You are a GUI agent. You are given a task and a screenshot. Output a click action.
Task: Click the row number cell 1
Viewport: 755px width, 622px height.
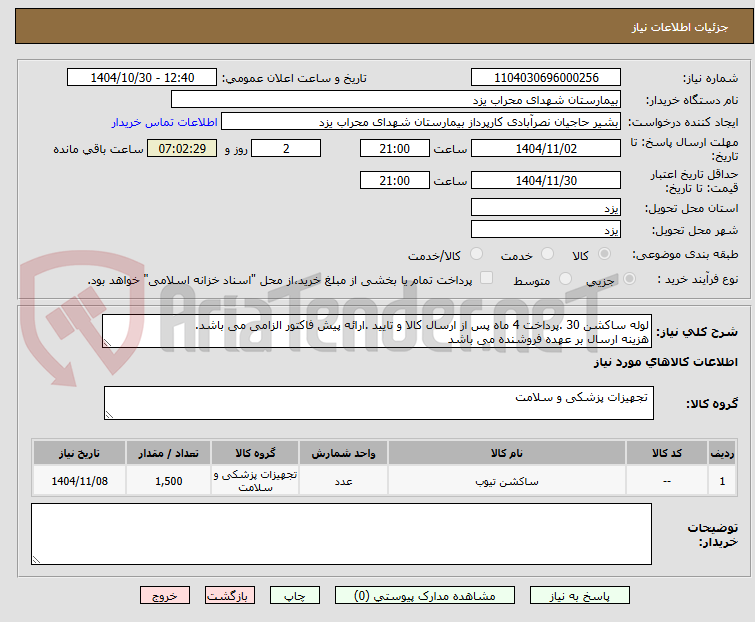(722, 480)
